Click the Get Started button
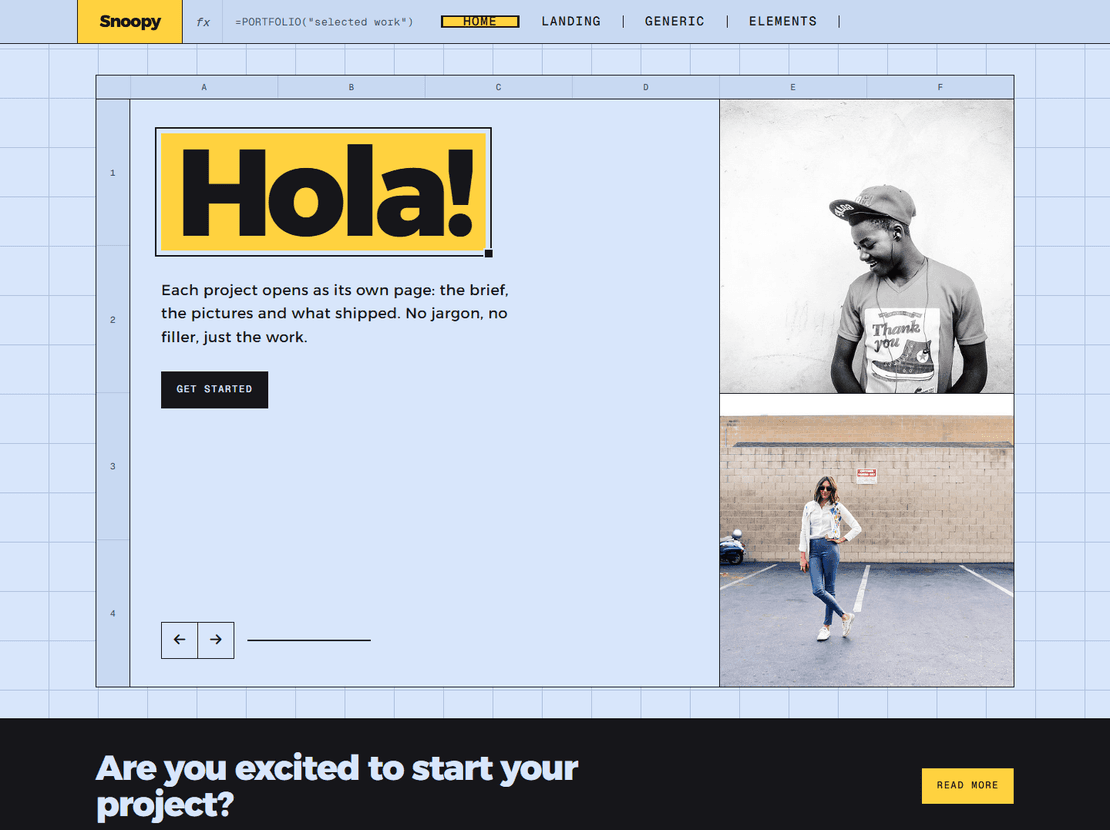This screenshot has height=830, width=1110. click(214, 390)
